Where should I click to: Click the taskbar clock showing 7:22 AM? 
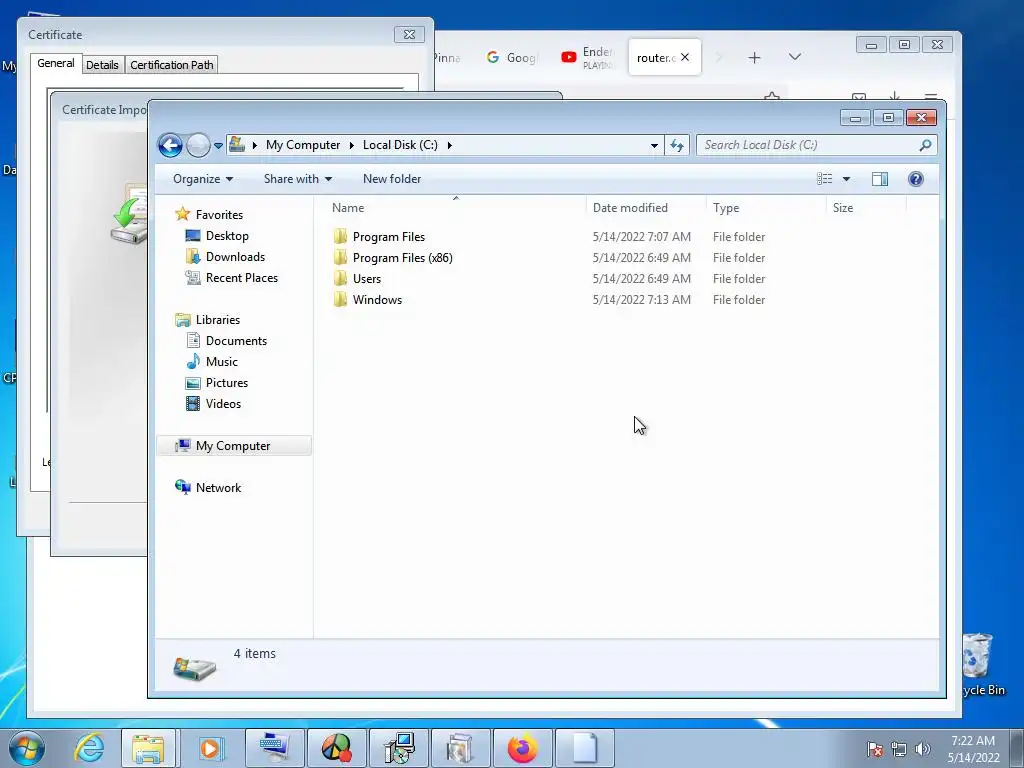[973, 749]
